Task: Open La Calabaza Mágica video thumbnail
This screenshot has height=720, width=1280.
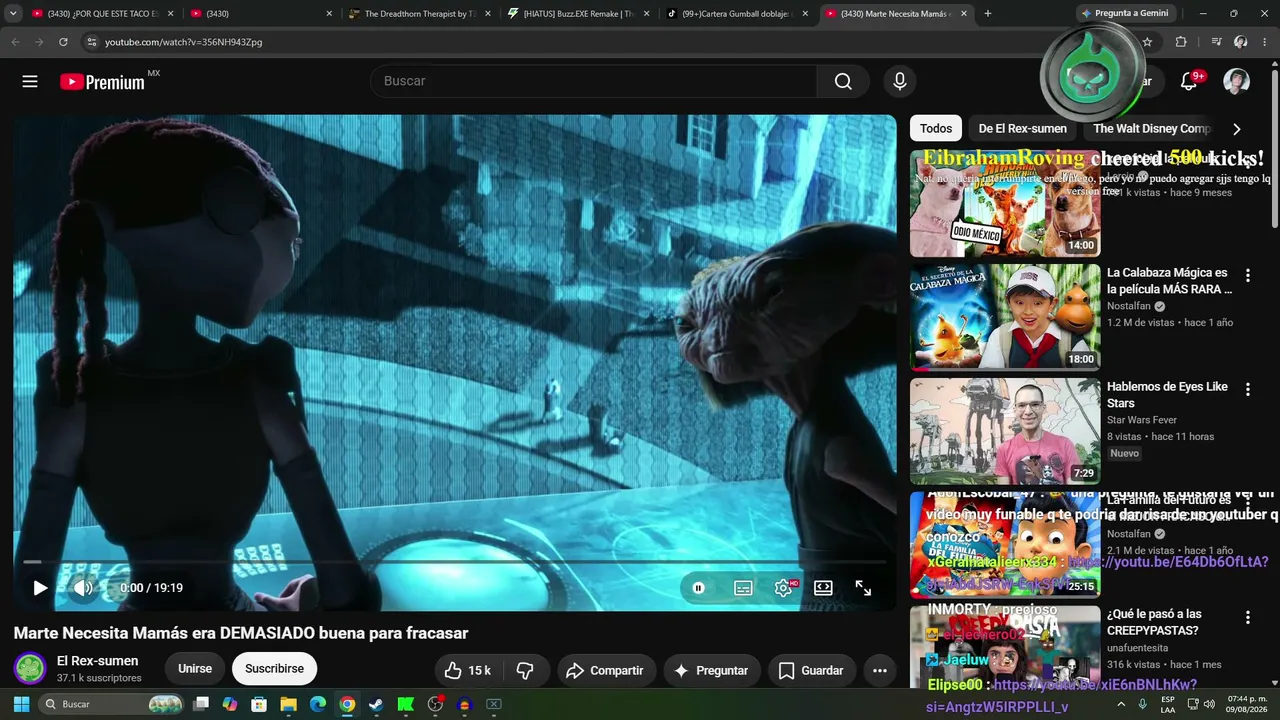Action: point(1005,318)
